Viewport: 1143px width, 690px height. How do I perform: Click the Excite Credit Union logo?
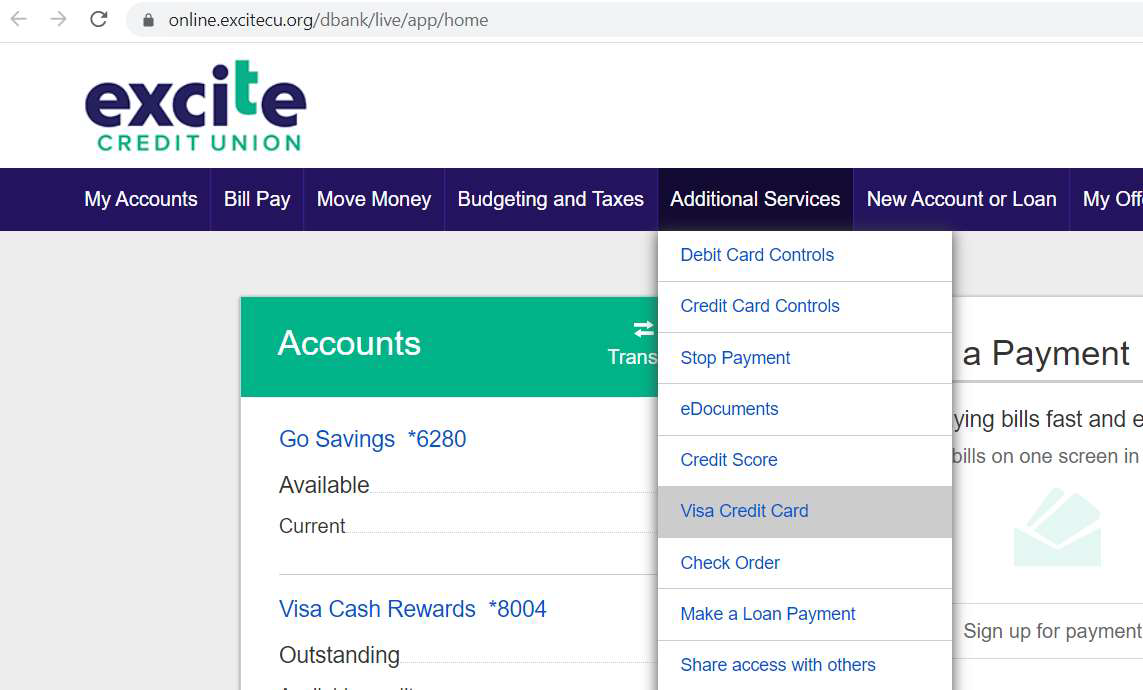point(195,106)
